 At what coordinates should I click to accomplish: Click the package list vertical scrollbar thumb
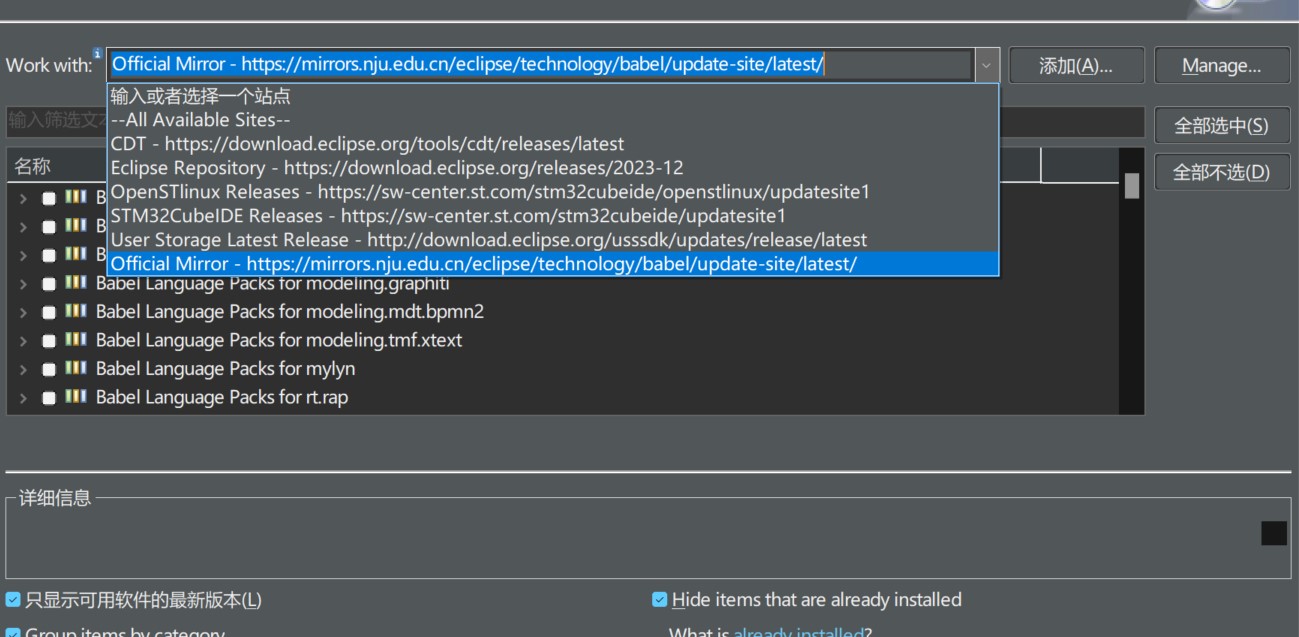point(1131,186)
